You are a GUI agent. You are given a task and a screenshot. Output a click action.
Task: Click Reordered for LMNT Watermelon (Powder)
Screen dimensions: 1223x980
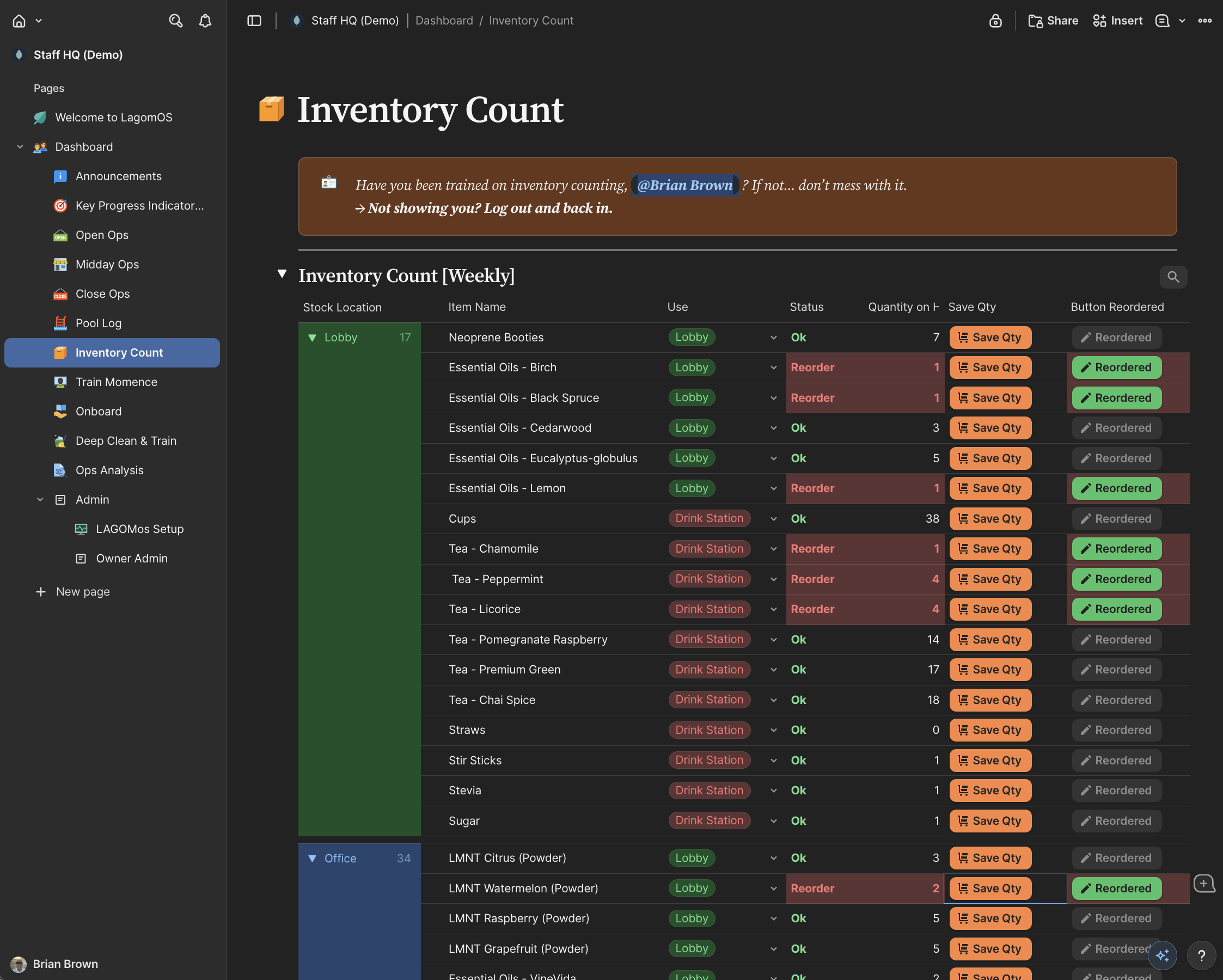click(1116, 889)
